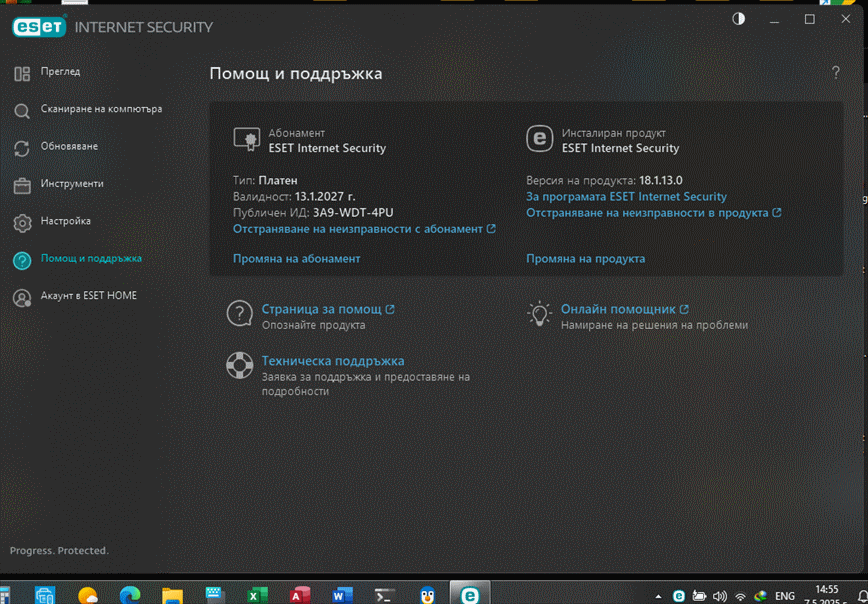Open За програмата ESET Internet Security link
This screenshot has width=868, height=604.
click(627, 197)
